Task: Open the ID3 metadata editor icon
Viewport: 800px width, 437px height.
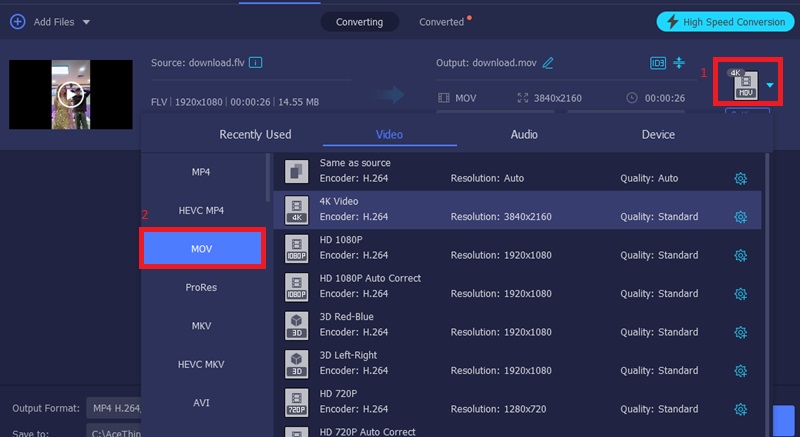Action: click(658, 63)
